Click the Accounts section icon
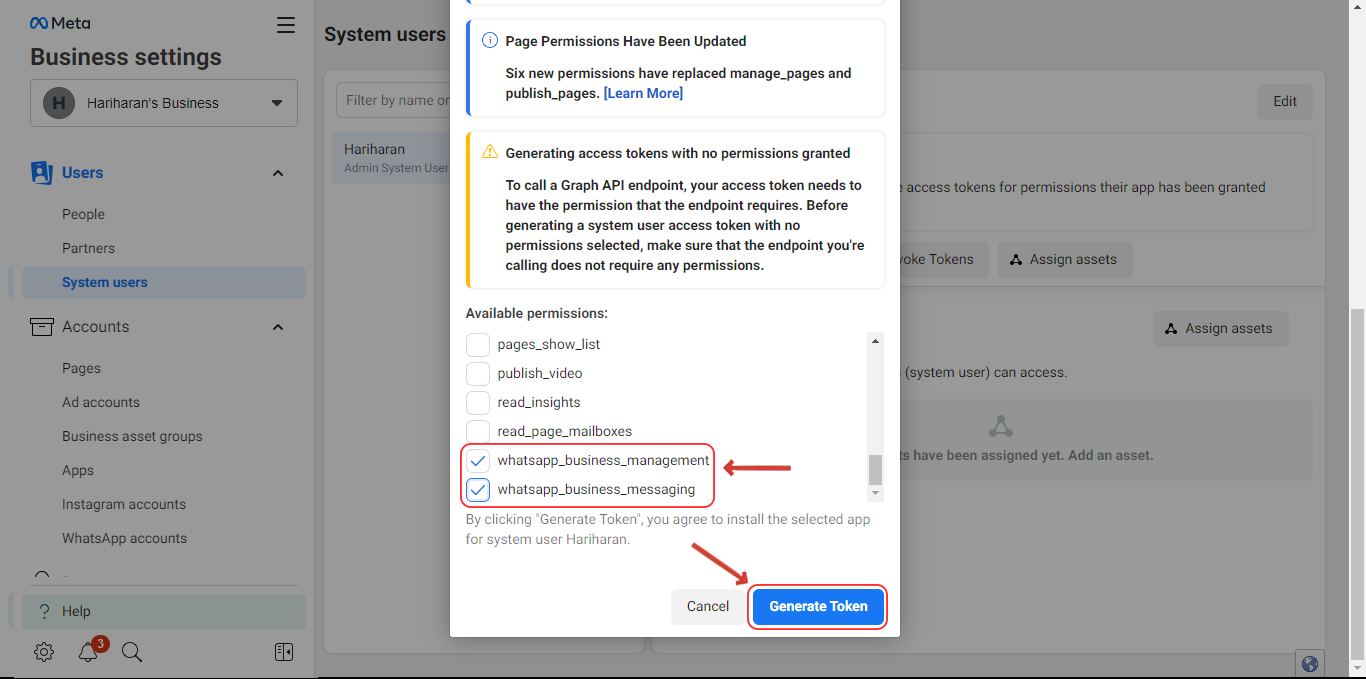 point(41,327)
